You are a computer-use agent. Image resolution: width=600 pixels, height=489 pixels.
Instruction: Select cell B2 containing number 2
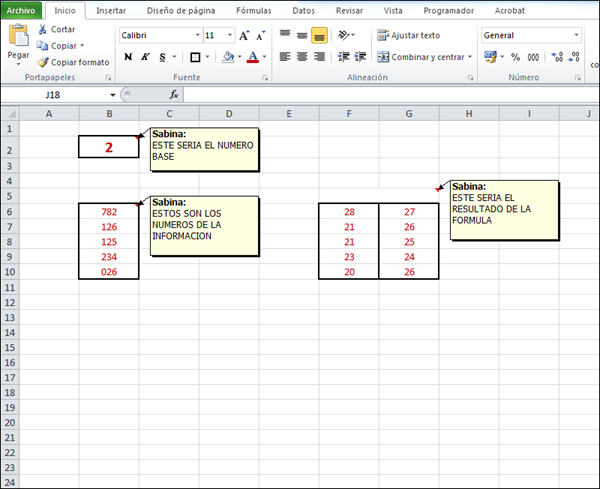point(108,148)
